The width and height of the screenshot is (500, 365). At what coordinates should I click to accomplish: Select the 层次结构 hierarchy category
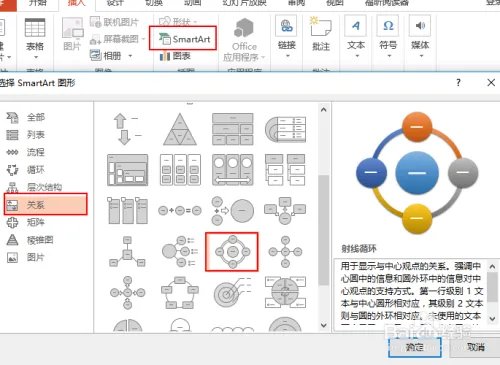pos(34,187)
